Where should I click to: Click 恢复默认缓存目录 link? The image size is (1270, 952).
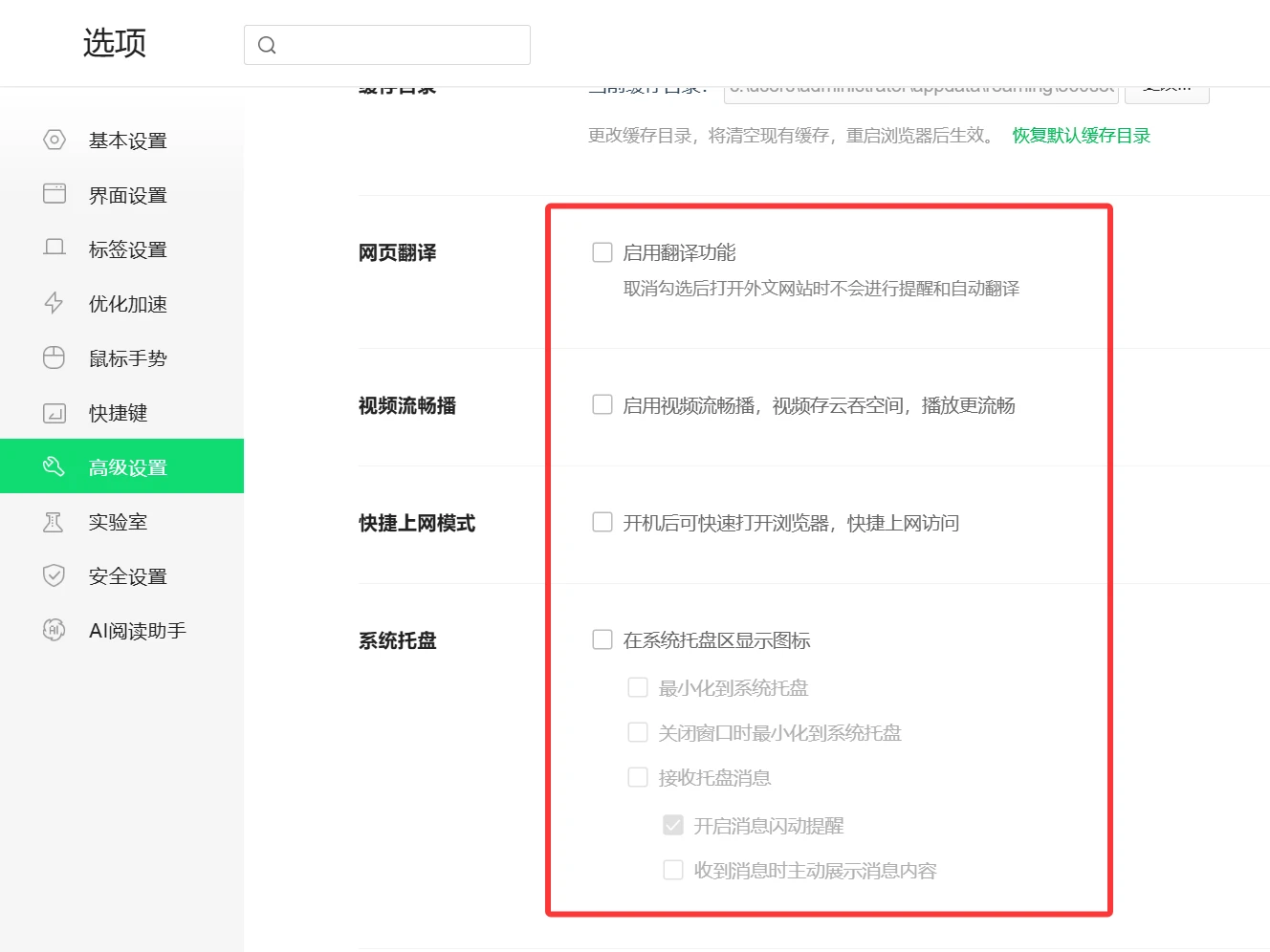tap(1081, 136)
